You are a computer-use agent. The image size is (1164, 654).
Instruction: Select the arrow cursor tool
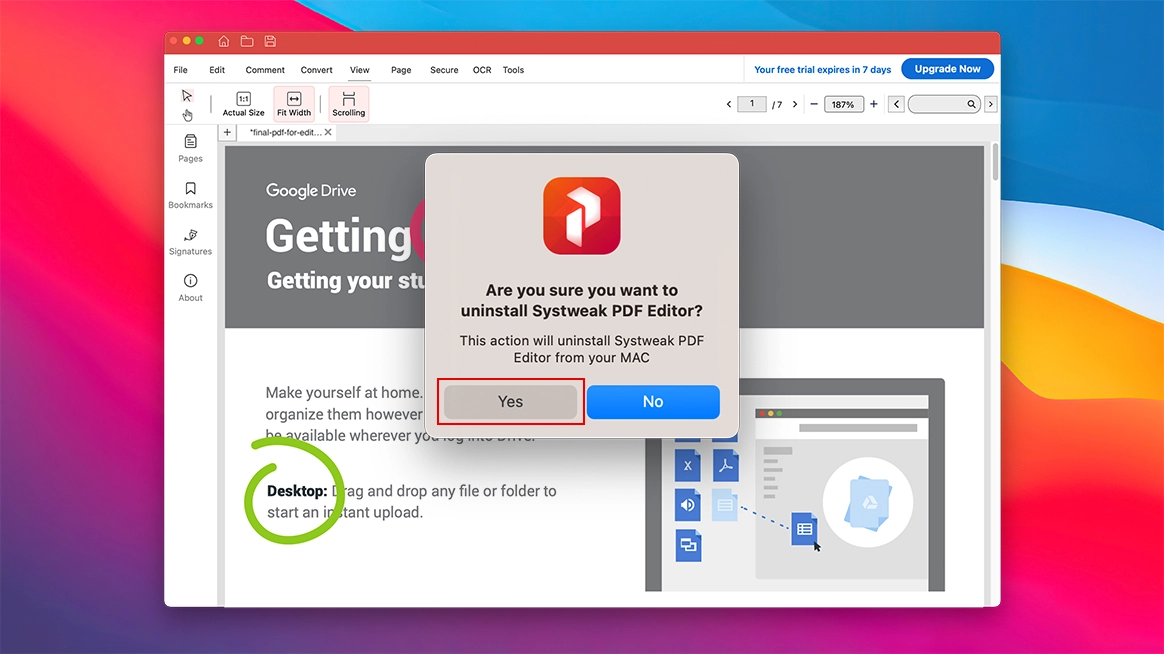(x=187, y=96)
